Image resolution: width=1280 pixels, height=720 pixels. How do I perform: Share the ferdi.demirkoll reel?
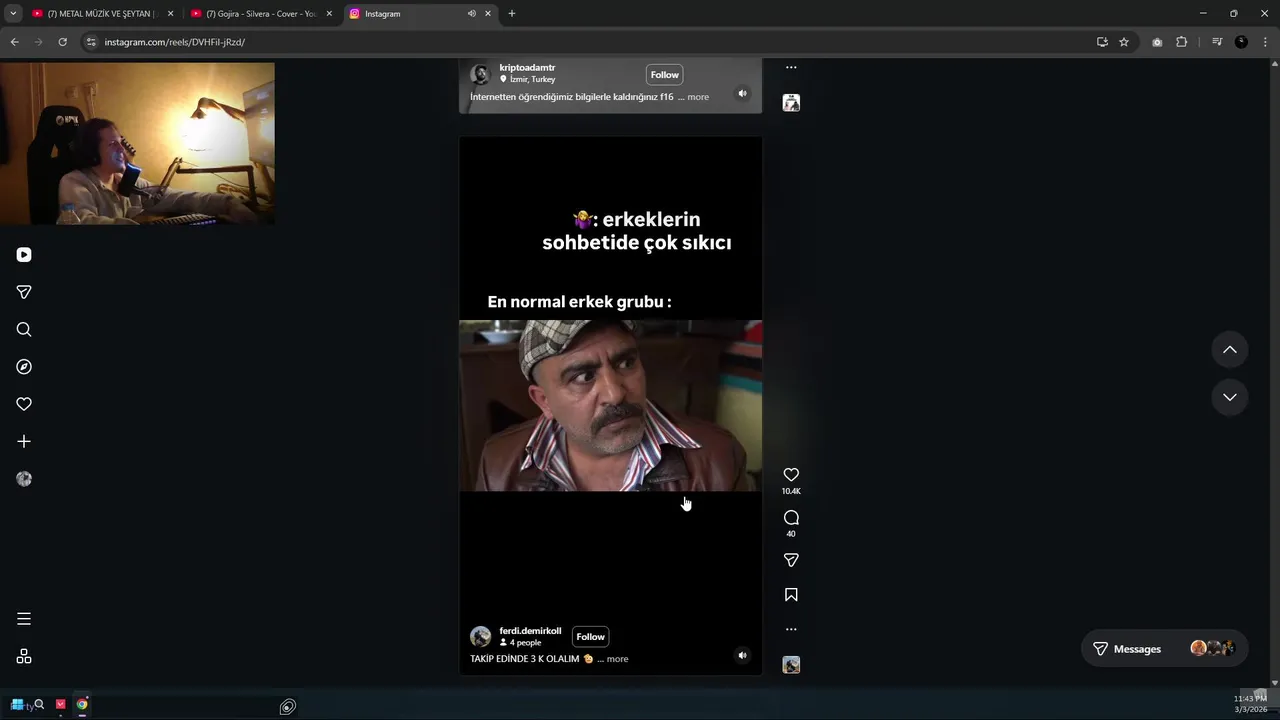791,560
